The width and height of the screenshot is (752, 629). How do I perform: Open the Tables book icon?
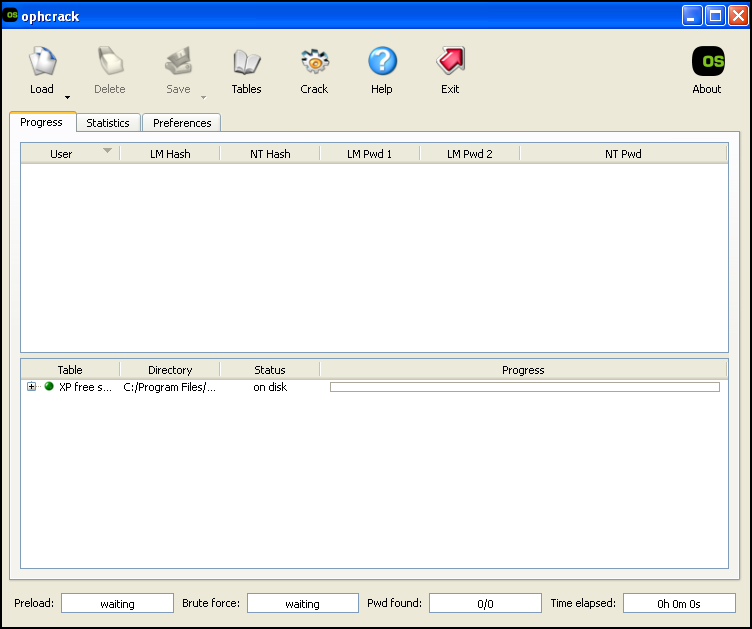pos(247,61)
